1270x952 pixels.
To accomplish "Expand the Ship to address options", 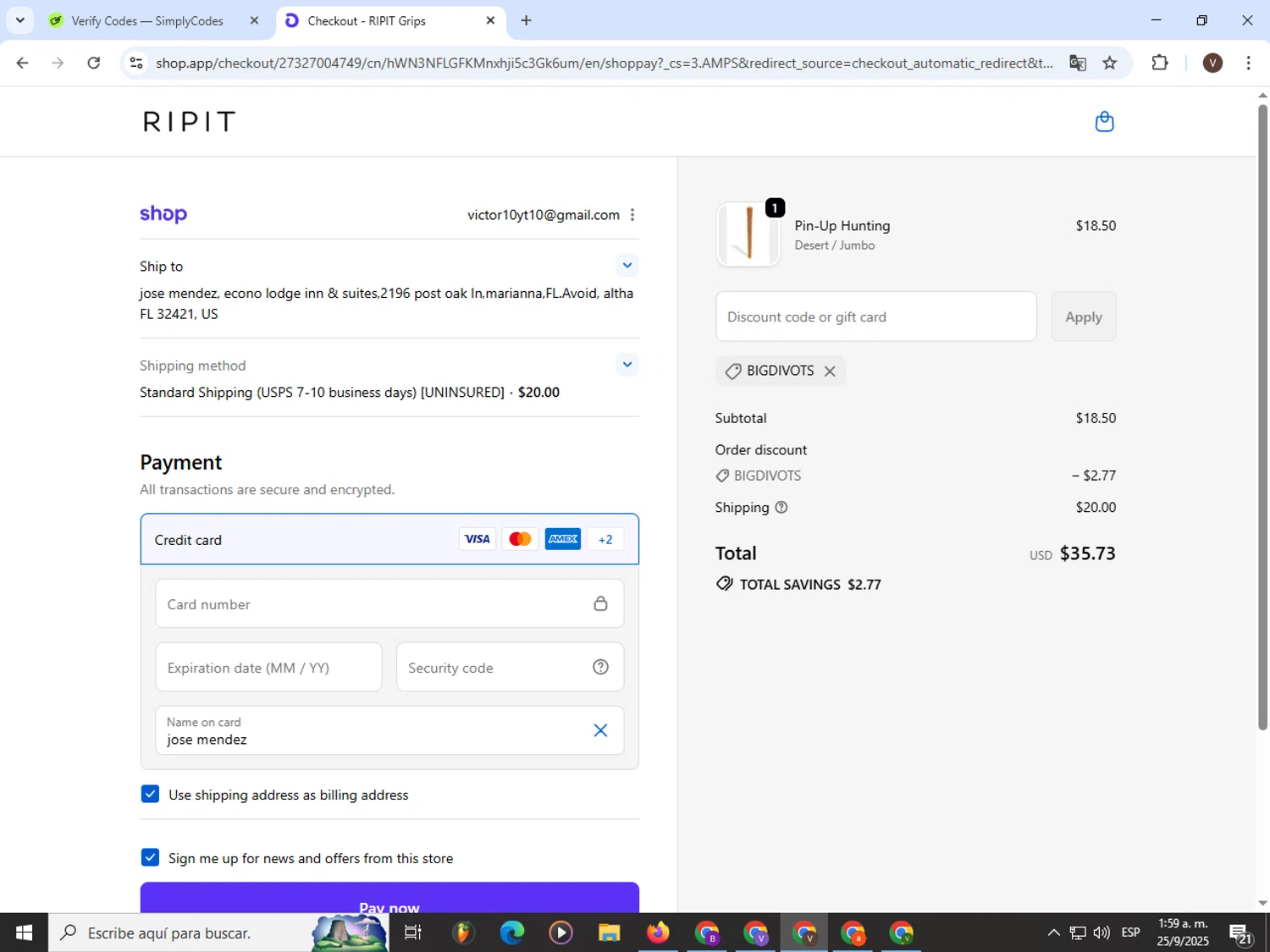I will (627, 265).
